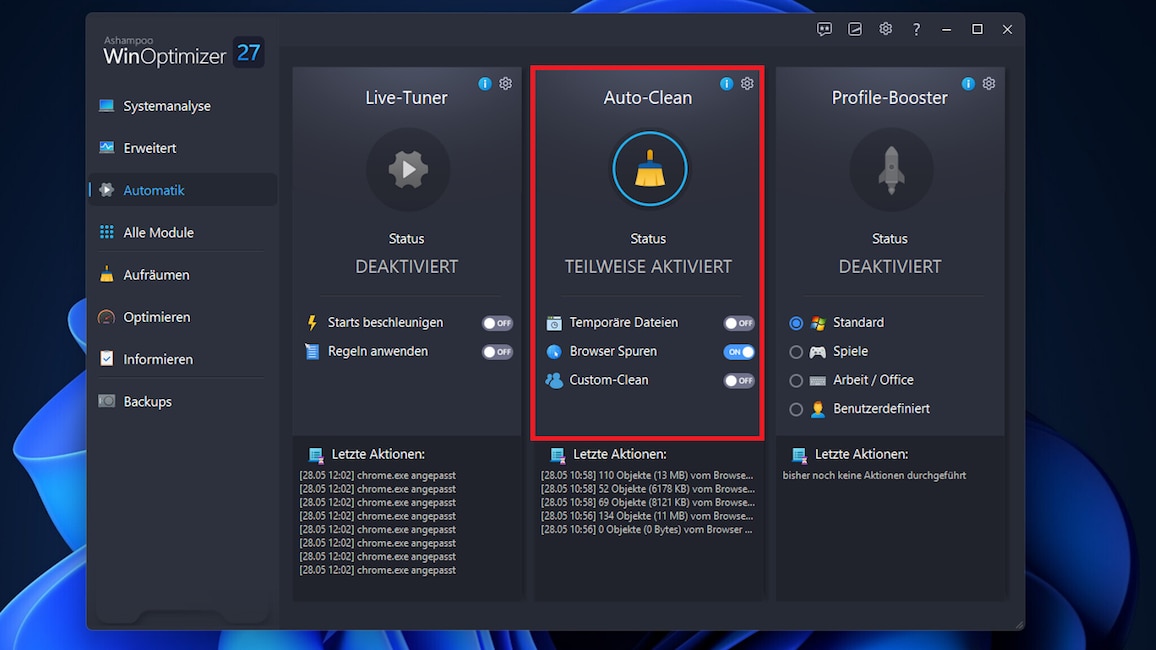Click the Auto-Clean title heading
The width and height of the screenshot is (1156, 650).
pyautogui.click(x=648, y=97)
